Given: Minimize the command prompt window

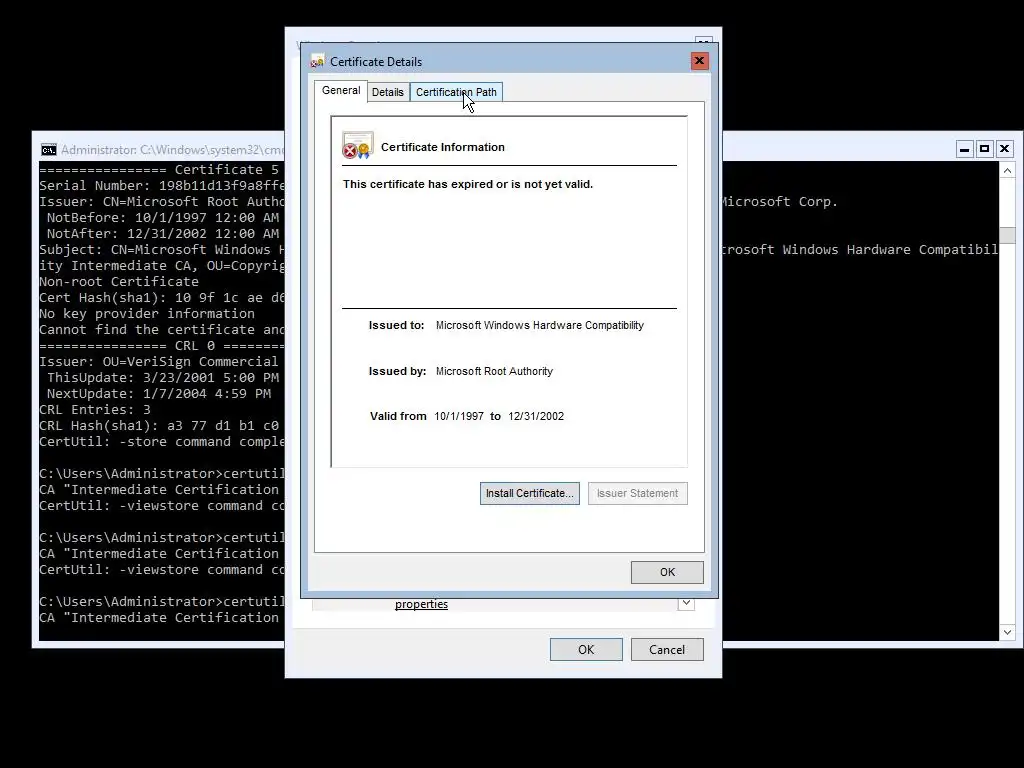Looking at the screenshot, I should [964, 149].
